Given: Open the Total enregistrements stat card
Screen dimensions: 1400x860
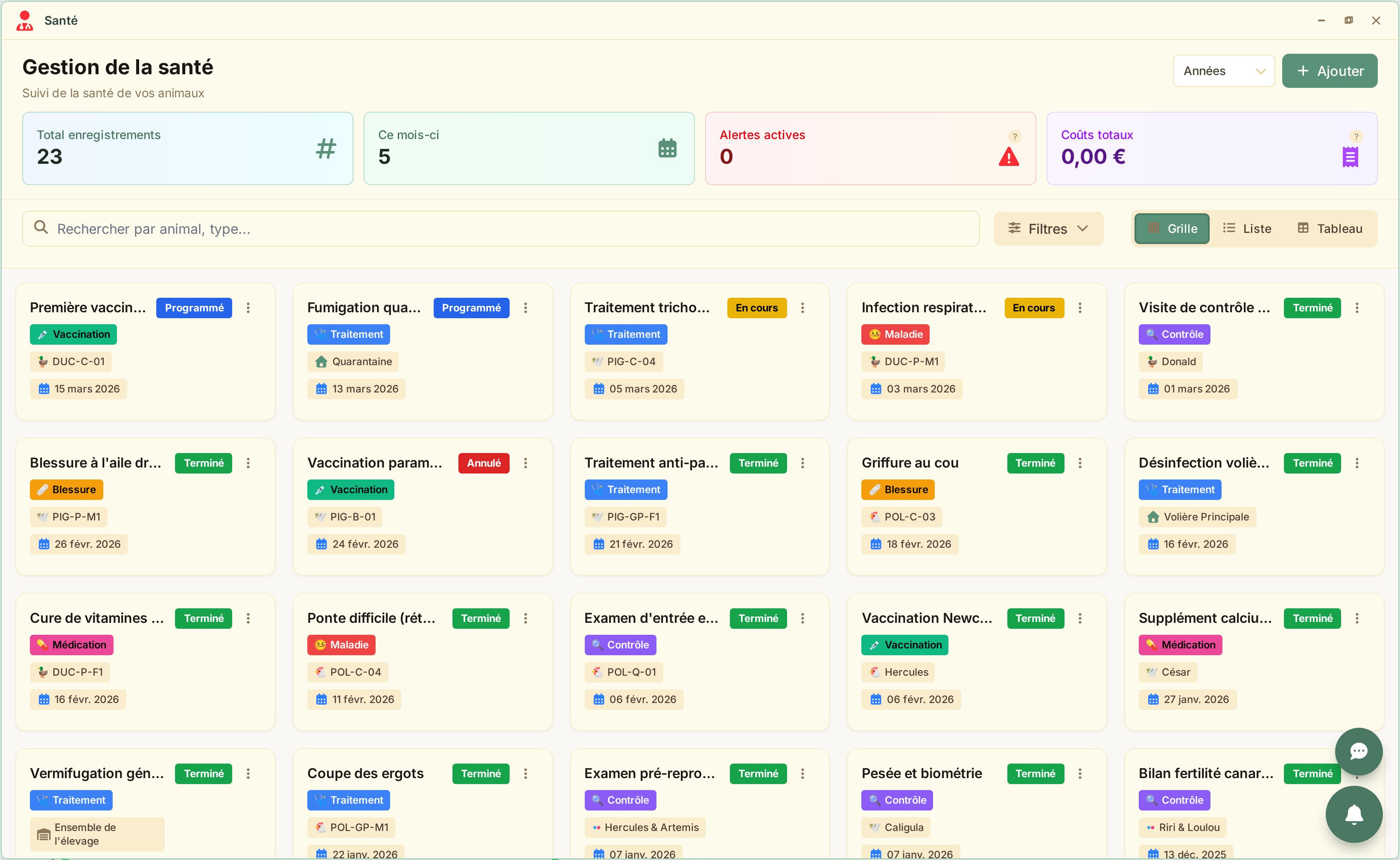Looking at the screenshot, I should pyautogui.click(x=187, y=148).
